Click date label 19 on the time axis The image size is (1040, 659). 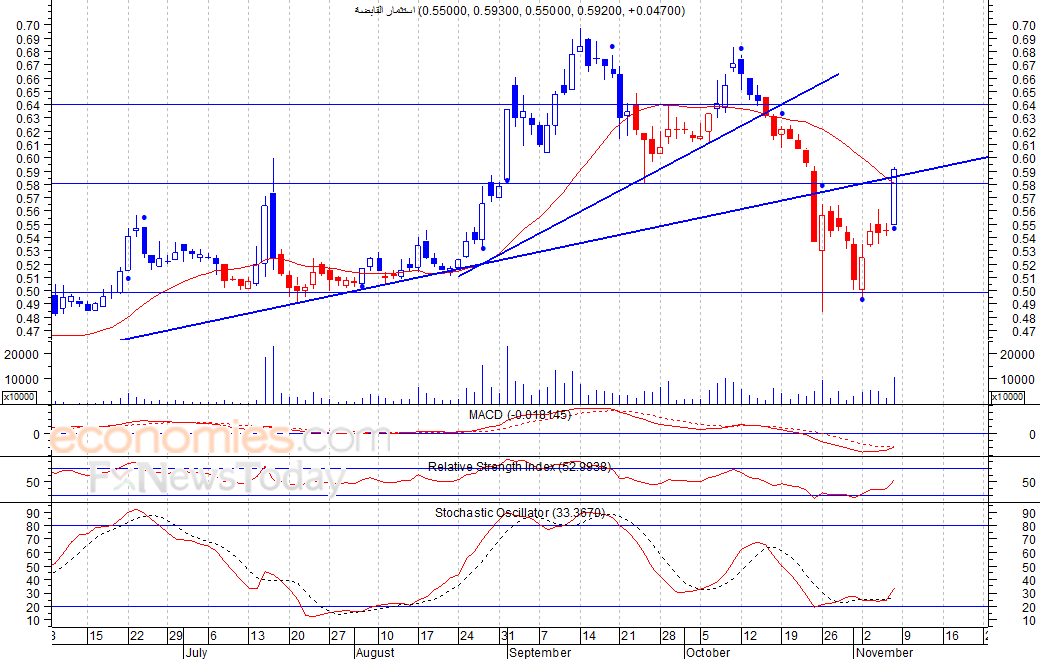[x=790, y=636]
